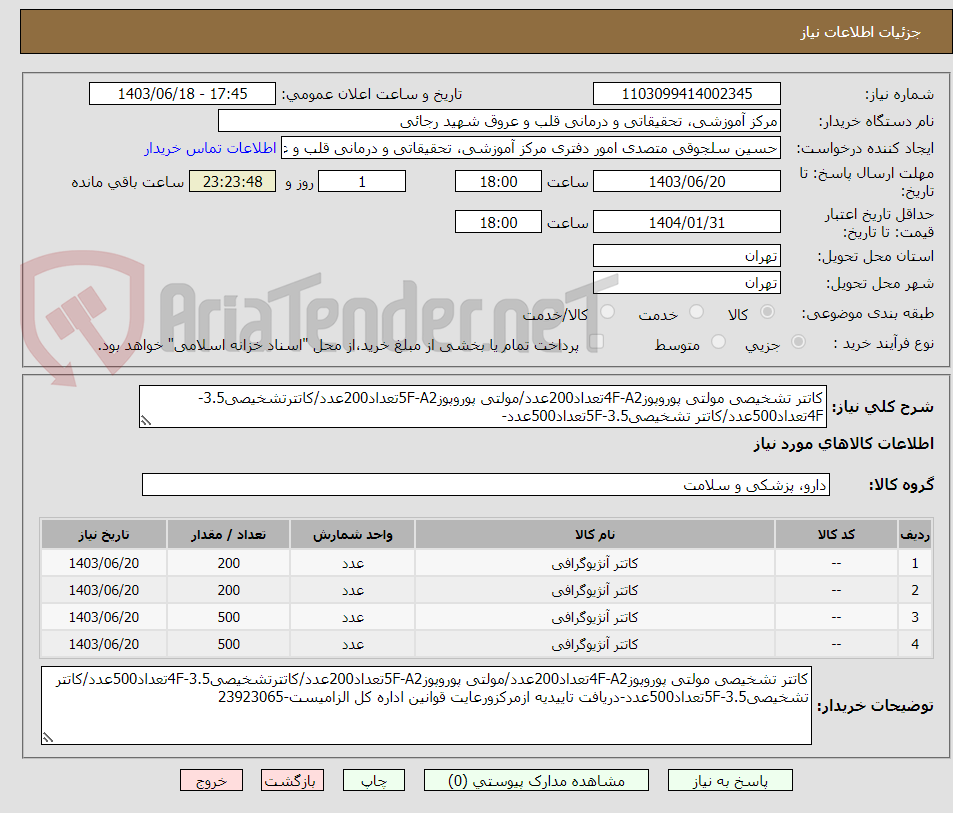Click the شرح کلی نیاز text area
This screenshot has height=813, width=953.
(483, 406)
